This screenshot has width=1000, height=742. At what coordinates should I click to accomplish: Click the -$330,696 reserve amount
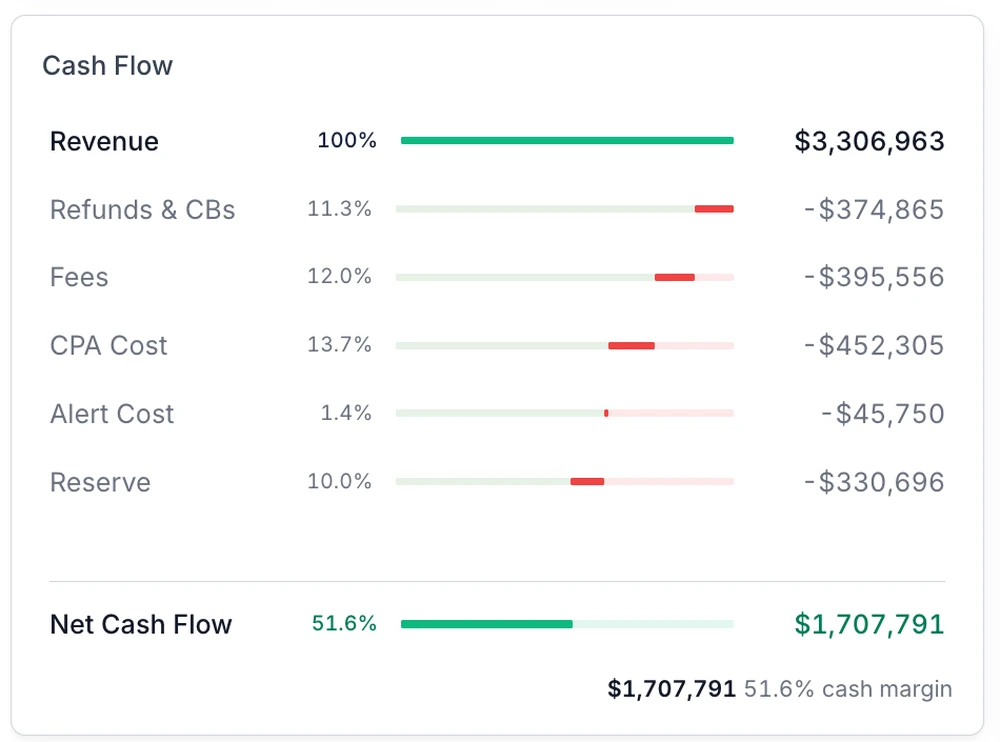point(874,482)
